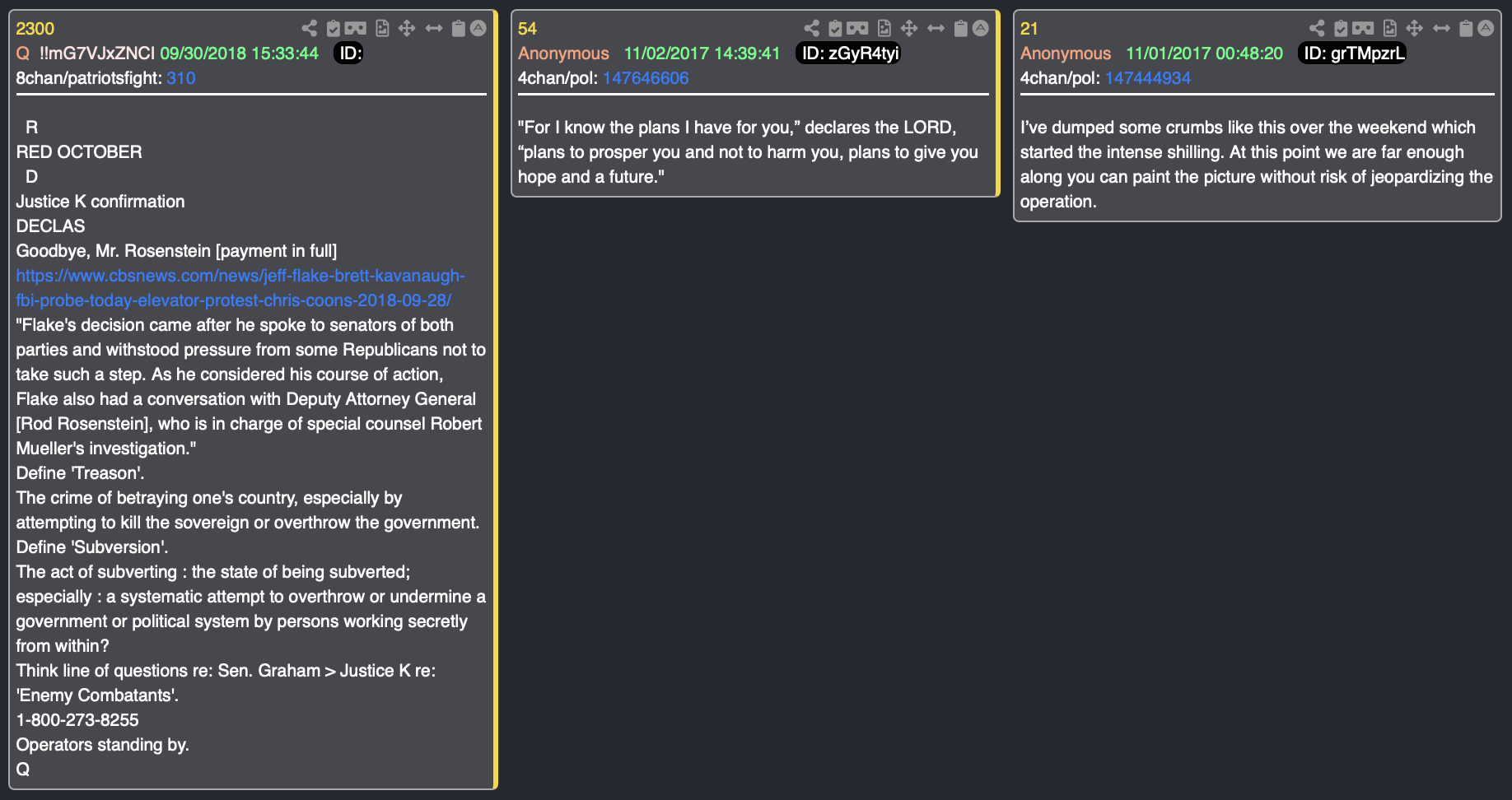Click share icon on post 2300
Viewport: 1512px width, 800px height.
(309, 29)
